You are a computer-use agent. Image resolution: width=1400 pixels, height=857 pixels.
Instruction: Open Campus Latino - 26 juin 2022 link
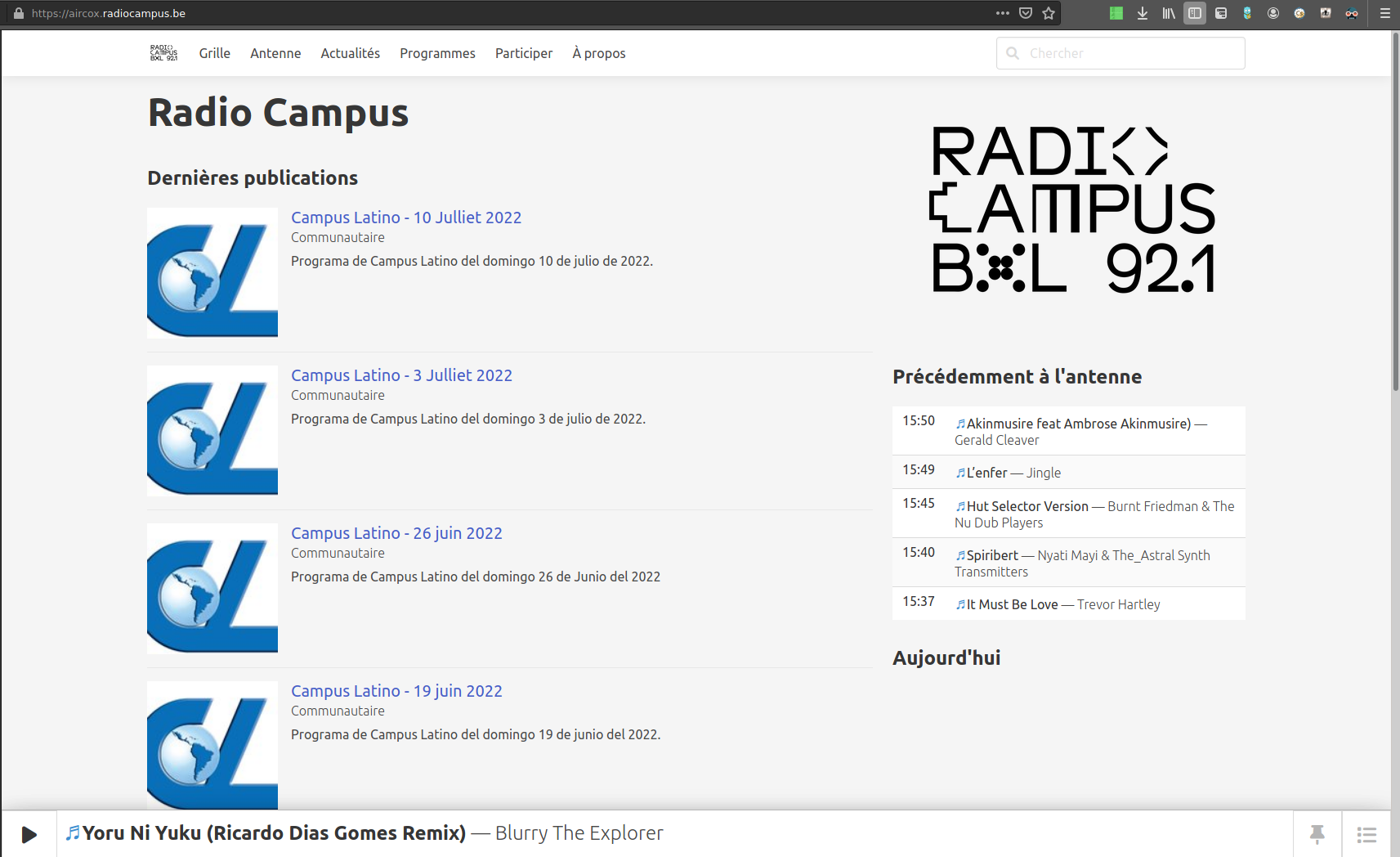396,533
